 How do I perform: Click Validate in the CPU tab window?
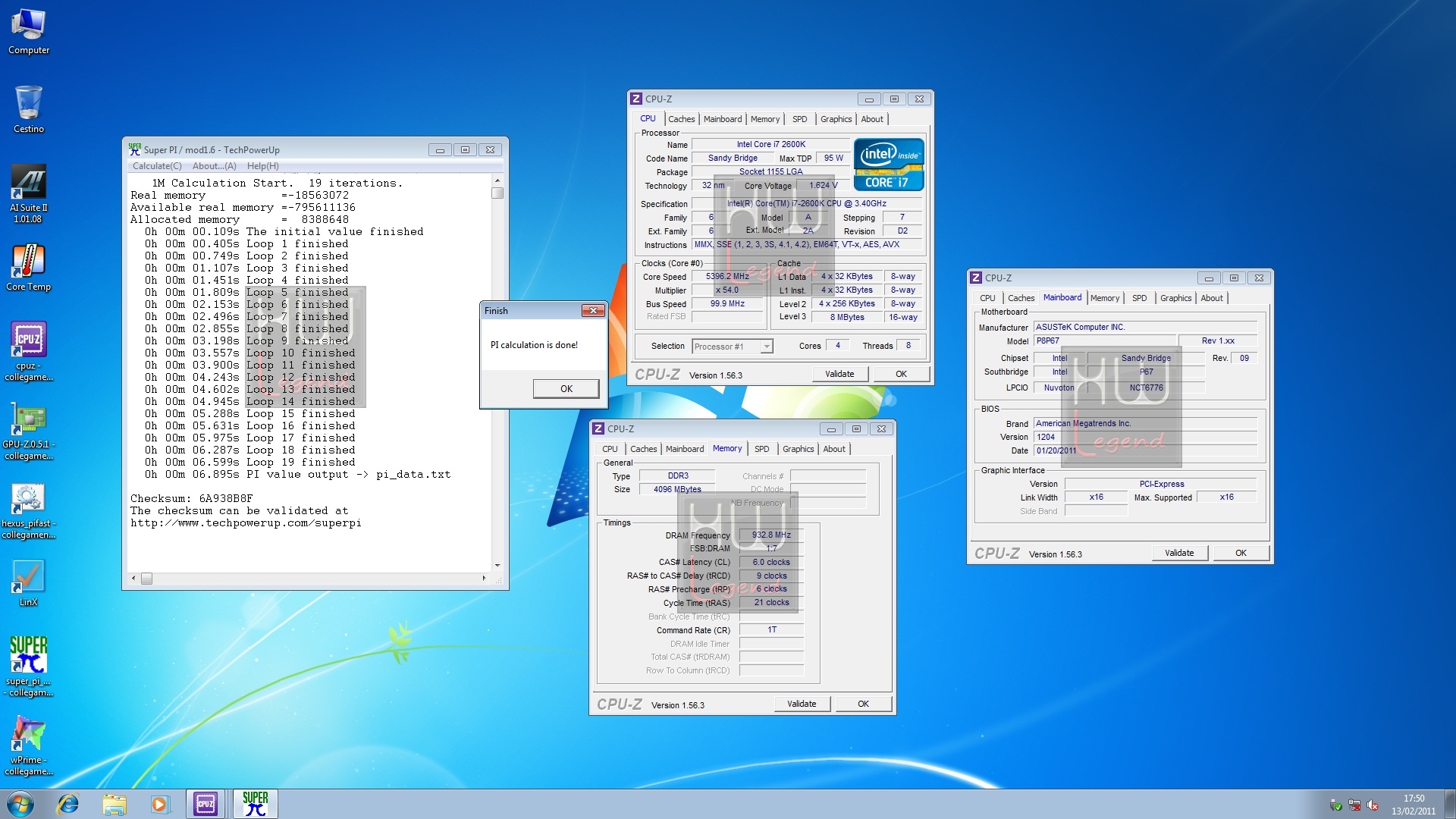point(839,374)
